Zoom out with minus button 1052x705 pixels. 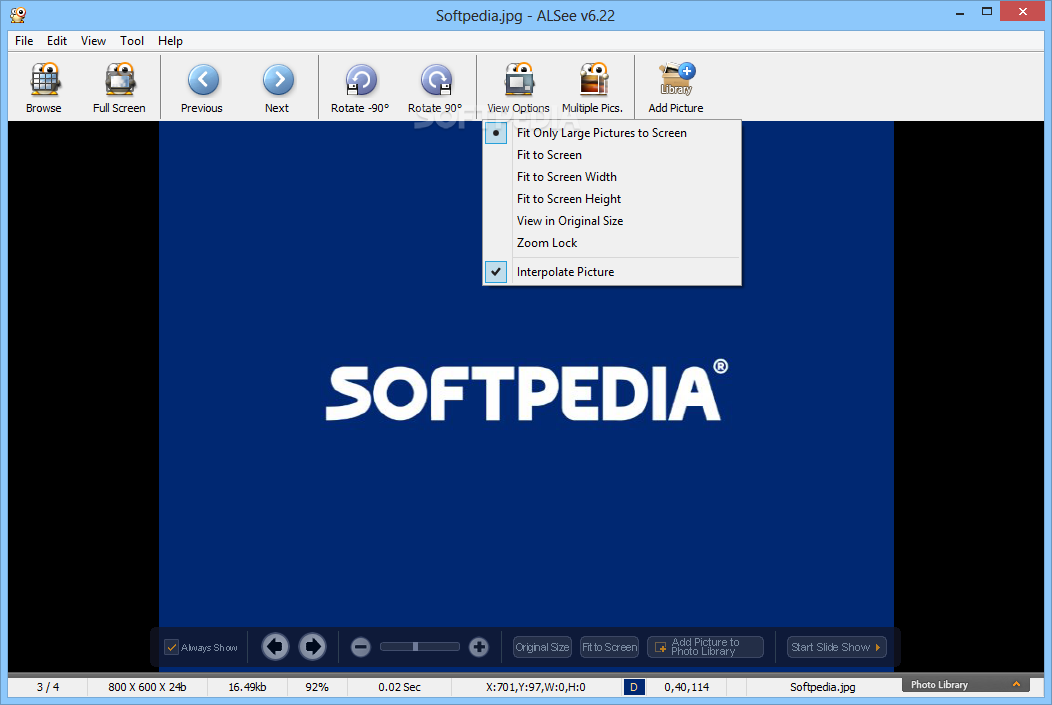coord(361,647)
